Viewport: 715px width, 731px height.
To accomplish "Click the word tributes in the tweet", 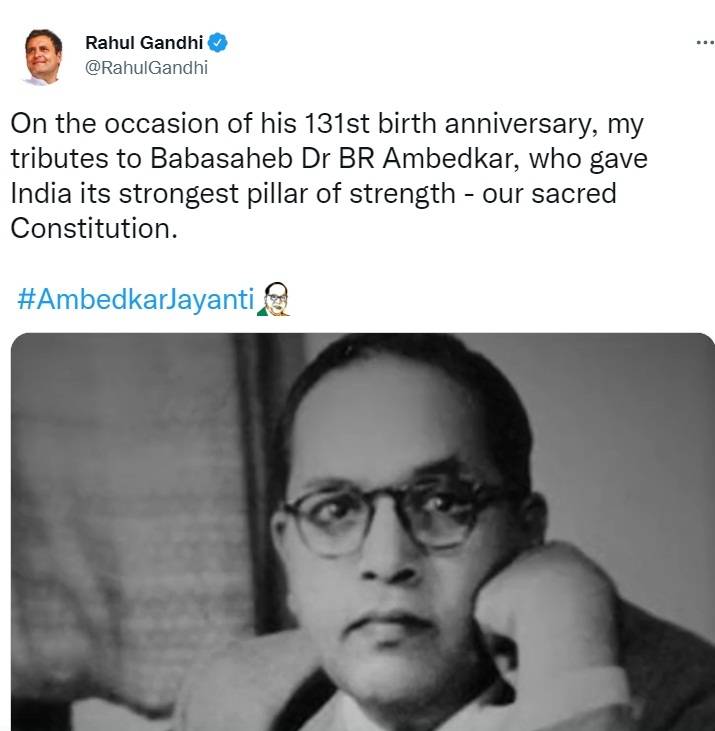I will click(x=60, y=159).
